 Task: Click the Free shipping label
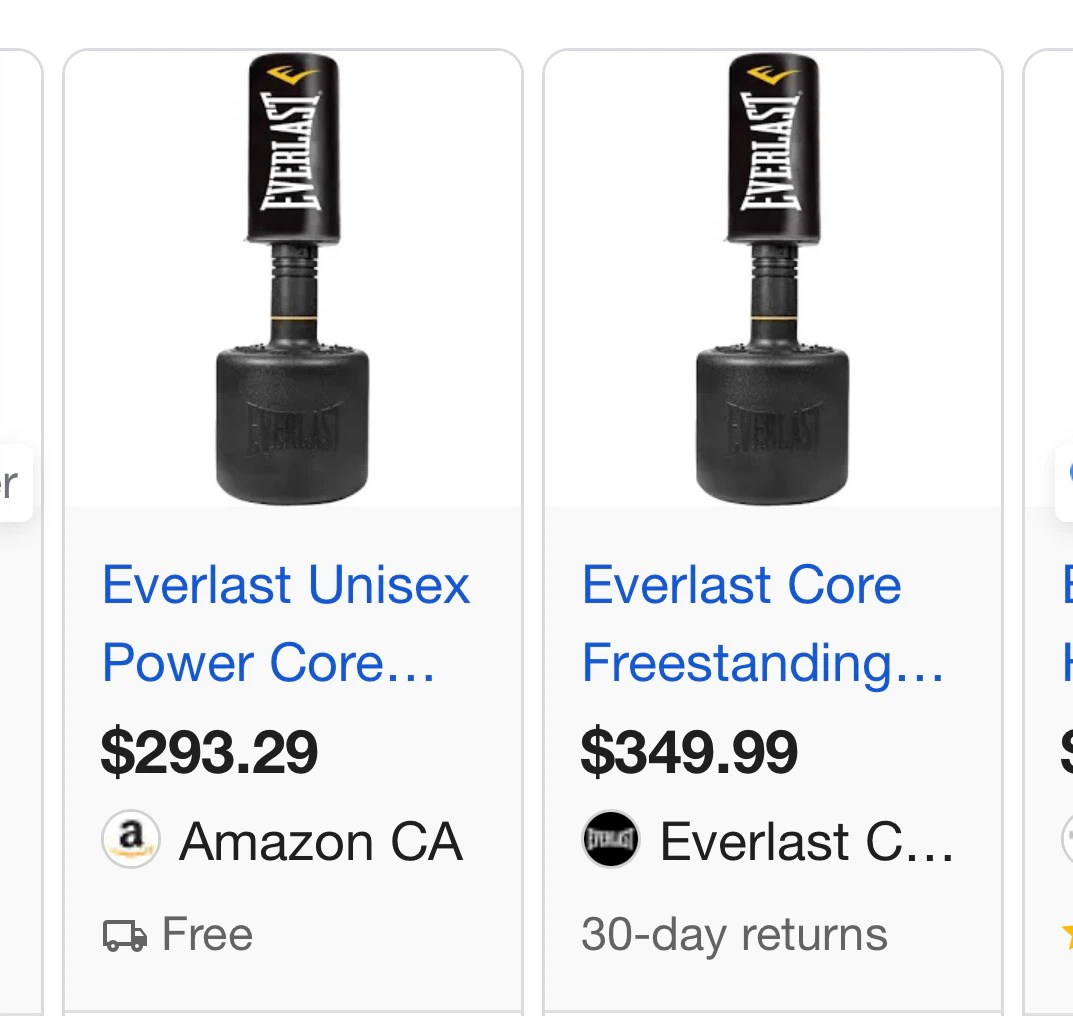(x=207, y=935)
